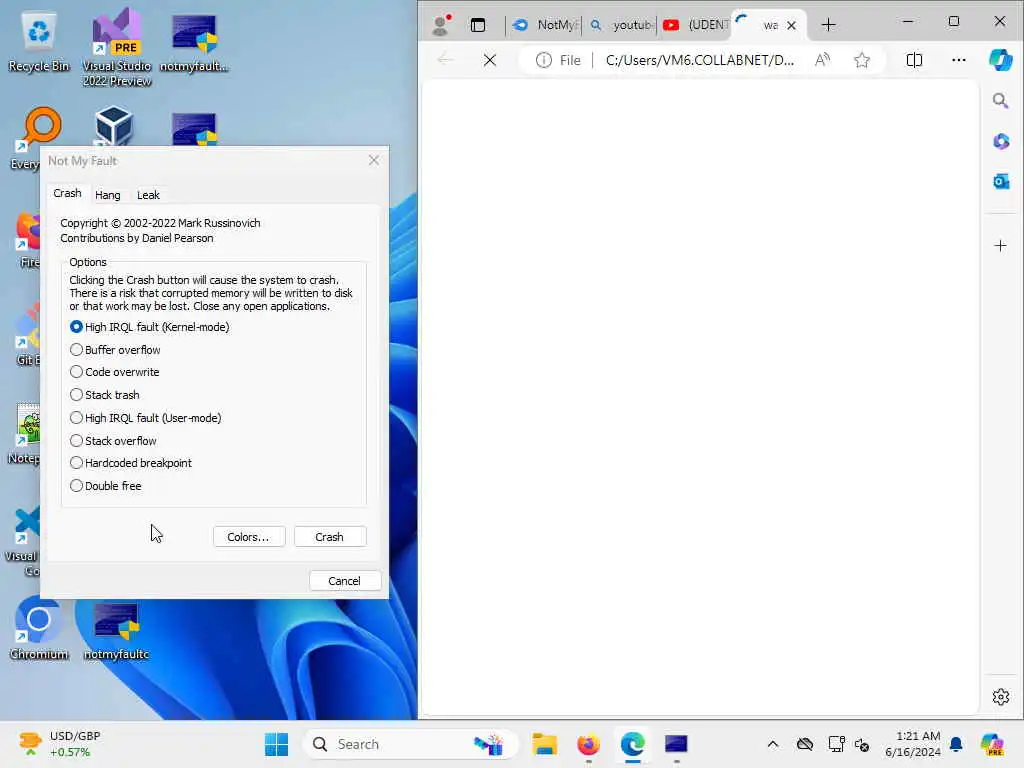Close the Not My Fault window

click(374, 161)
